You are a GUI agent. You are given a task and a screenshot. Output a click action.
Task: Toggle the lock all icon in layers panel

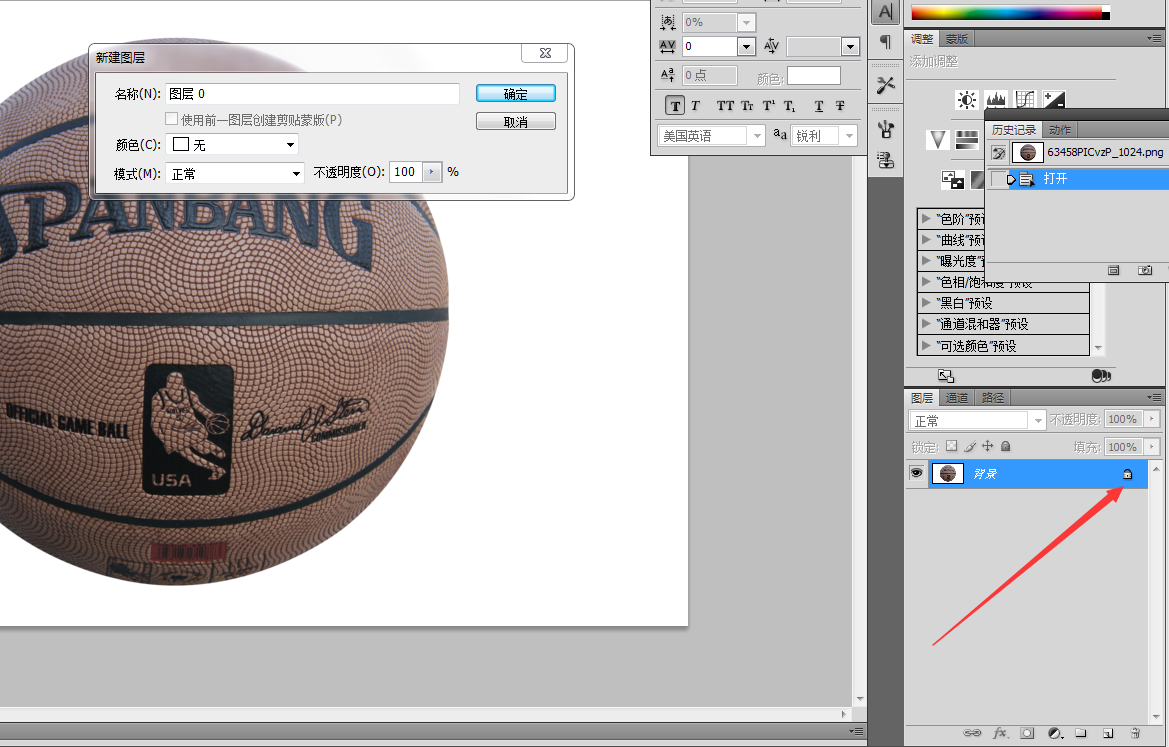1005,446
